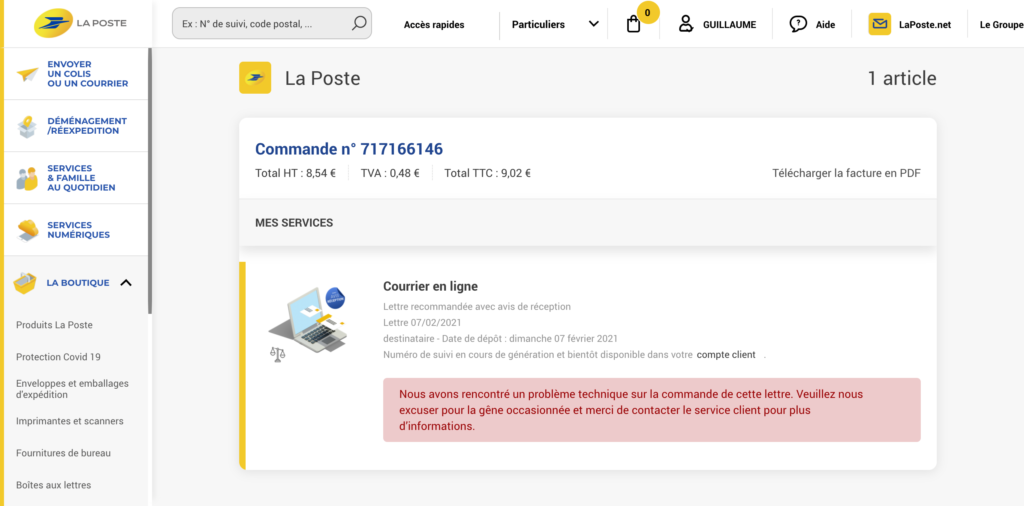Click the Services Numériques cloud icon

click(27, 230)
